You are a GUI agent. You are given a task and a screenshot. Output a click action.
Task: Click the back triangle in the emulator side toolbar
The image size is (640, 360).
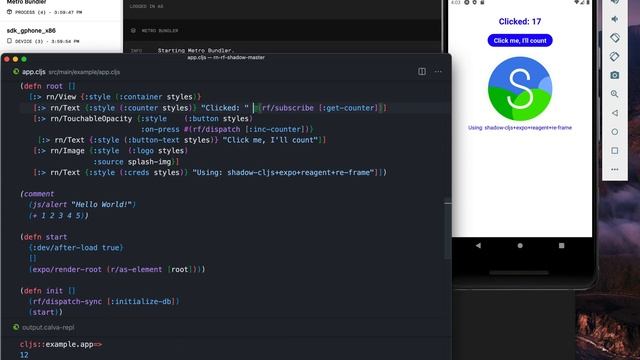(x=615, y=113)
